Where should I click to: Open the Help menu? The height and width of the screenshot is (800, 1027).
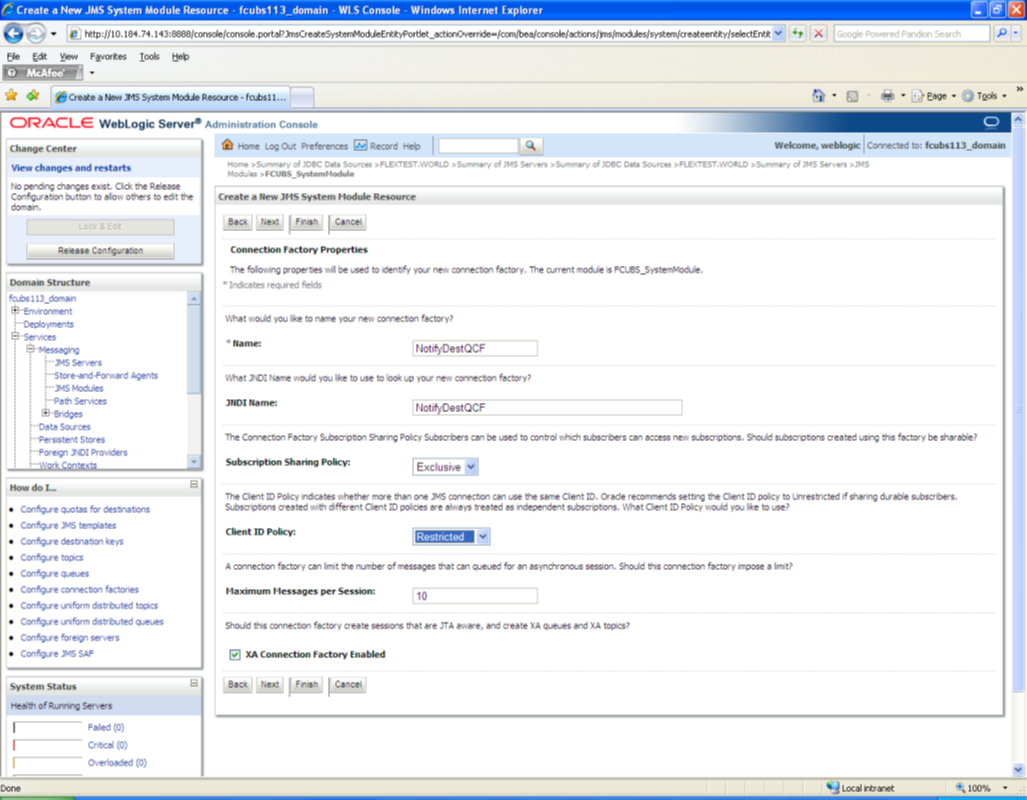point(180,56)
